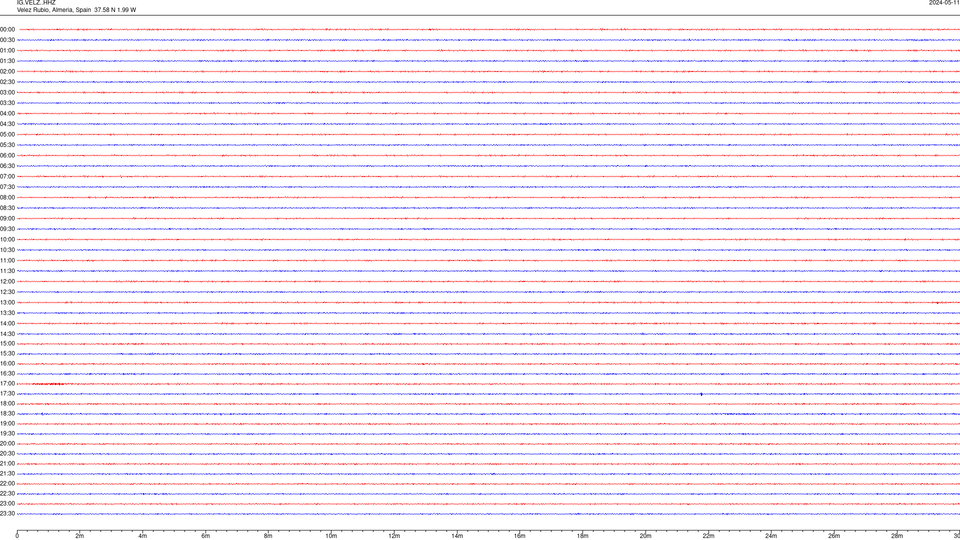Select the 21:30 trace time label
This screenshot has width=960, height=540.
click(x=7, y=474)
